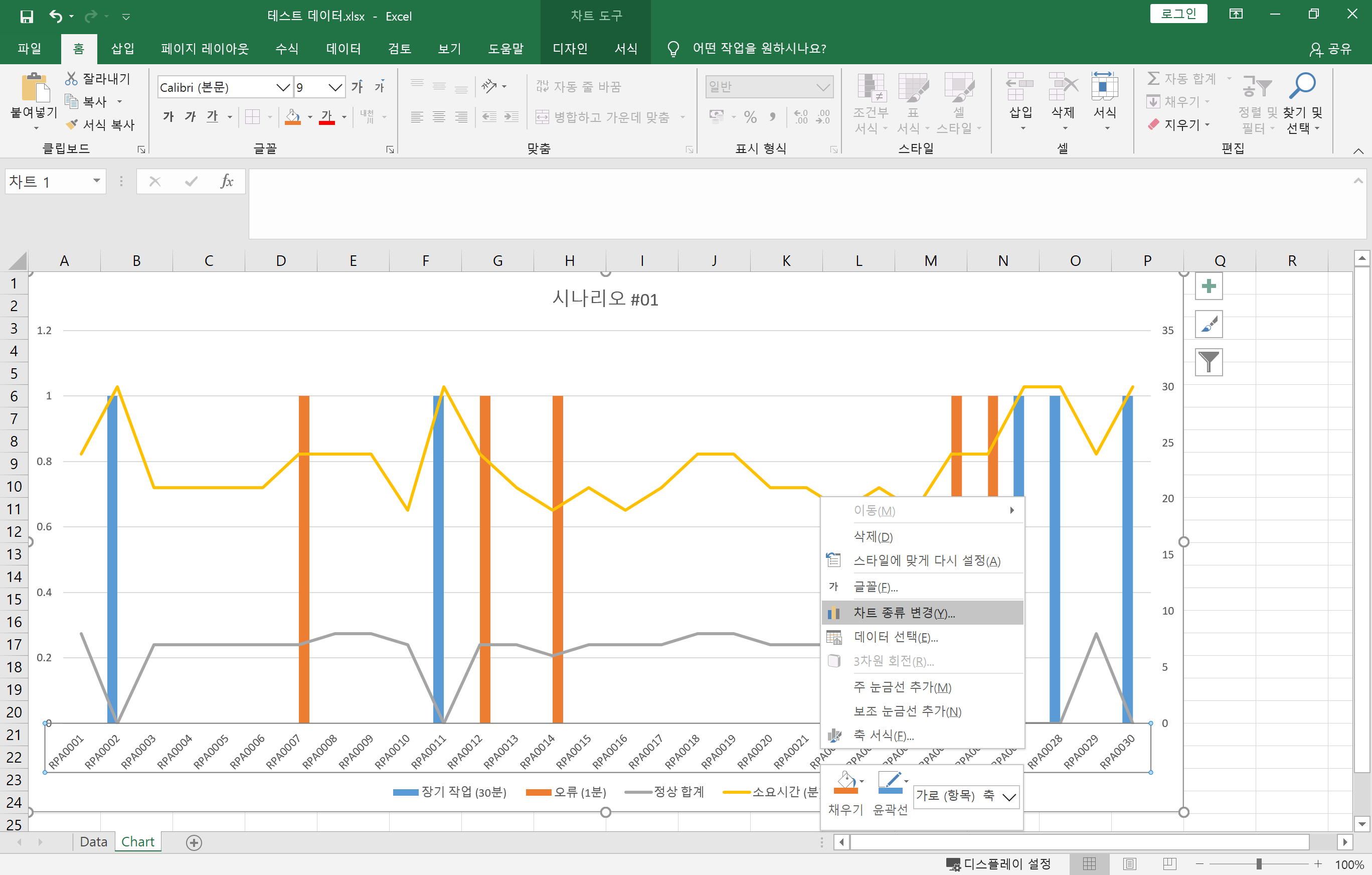The width and height of the screenshot is (1372, 875).
Task: Click the undo arrow icon
Action: (x=55, y=16)
